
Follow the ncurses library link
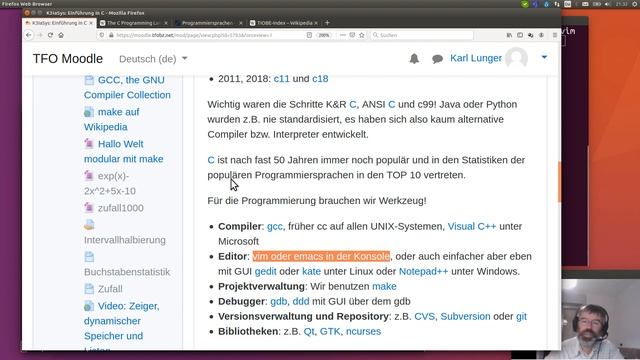[x=363, y=331]
